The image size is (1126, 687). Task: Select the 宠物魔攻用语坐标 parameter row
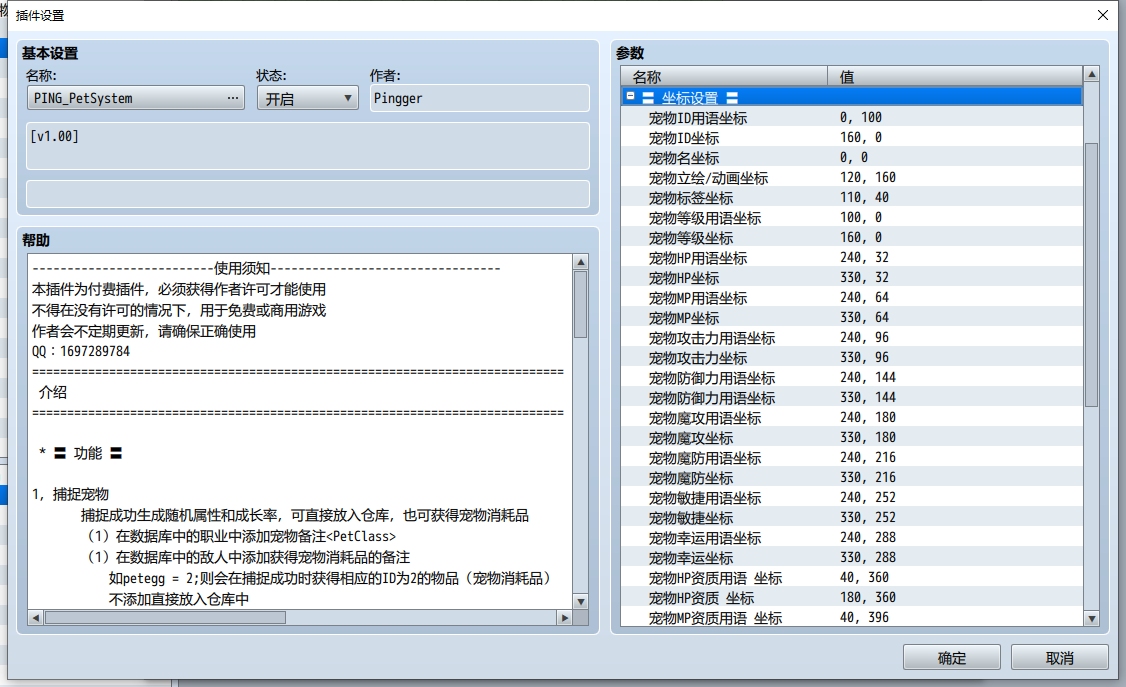852,419
